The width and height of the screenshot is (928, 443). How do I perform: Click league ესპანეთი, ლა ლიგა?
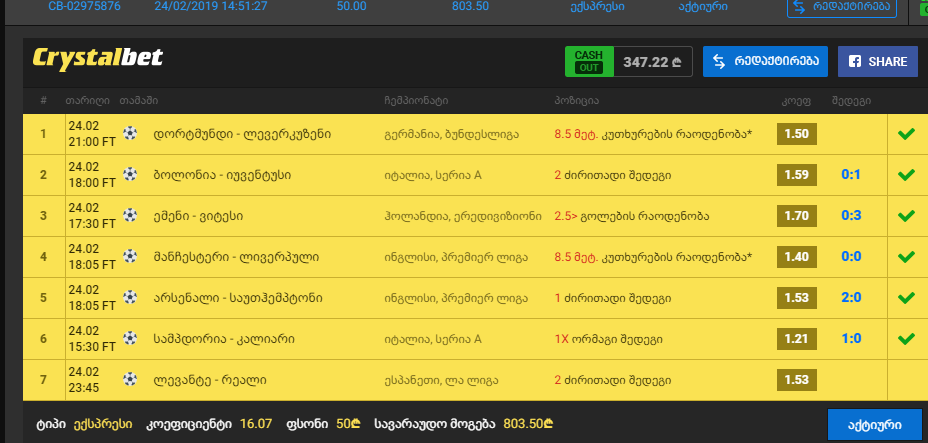pos(441,380)
